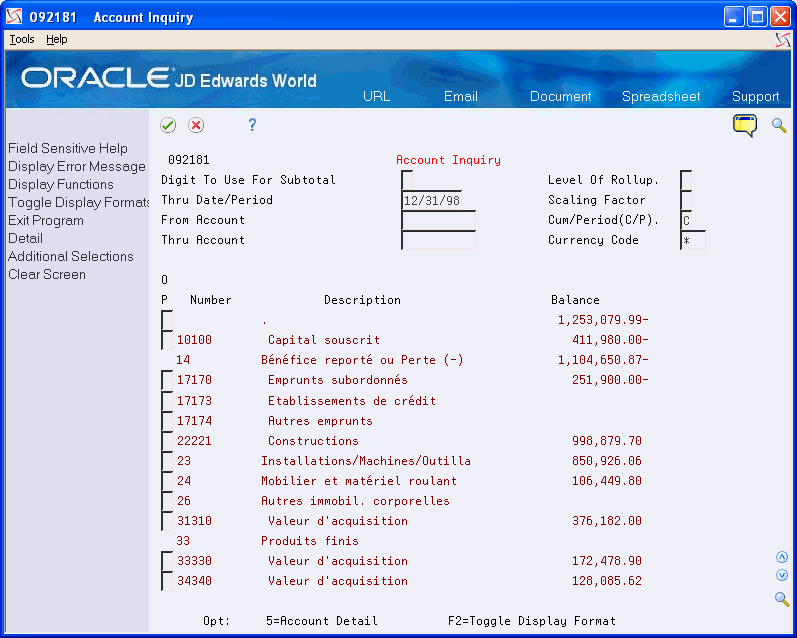Click option field on the first total row

click(x=167, y=320)
